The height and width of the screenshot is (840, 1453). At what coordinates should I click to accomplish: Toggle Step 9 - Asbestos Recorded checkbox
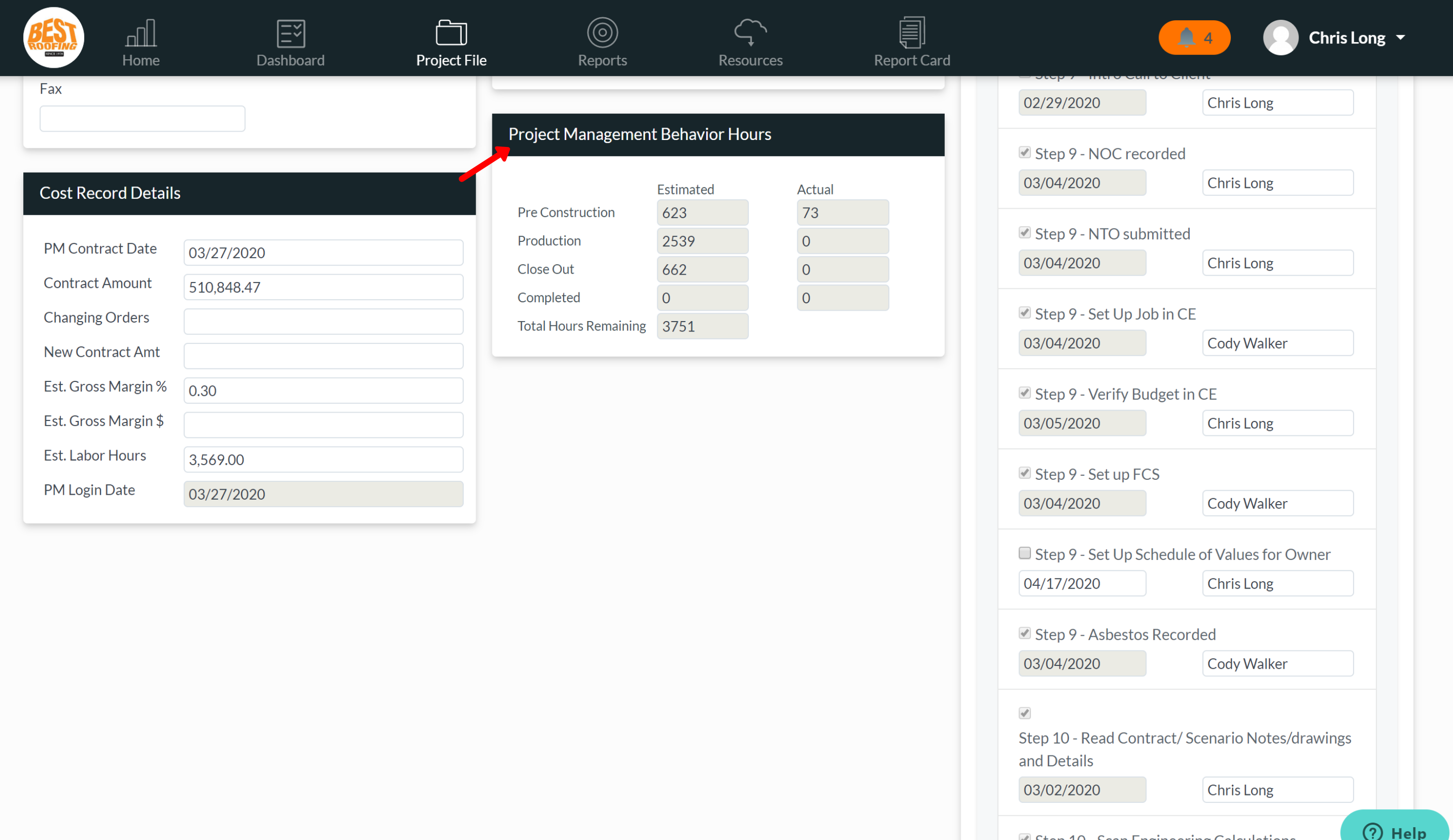pyautogui.click(x=1024, y=634)
